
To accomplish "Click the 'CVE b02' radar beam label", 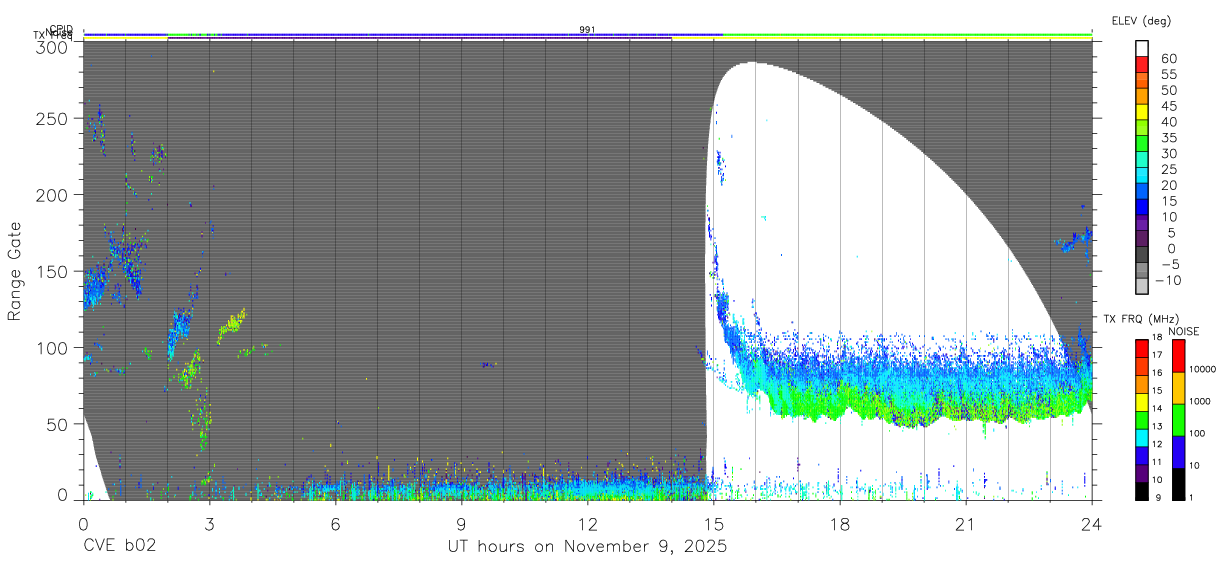I will tap(118, 546).
